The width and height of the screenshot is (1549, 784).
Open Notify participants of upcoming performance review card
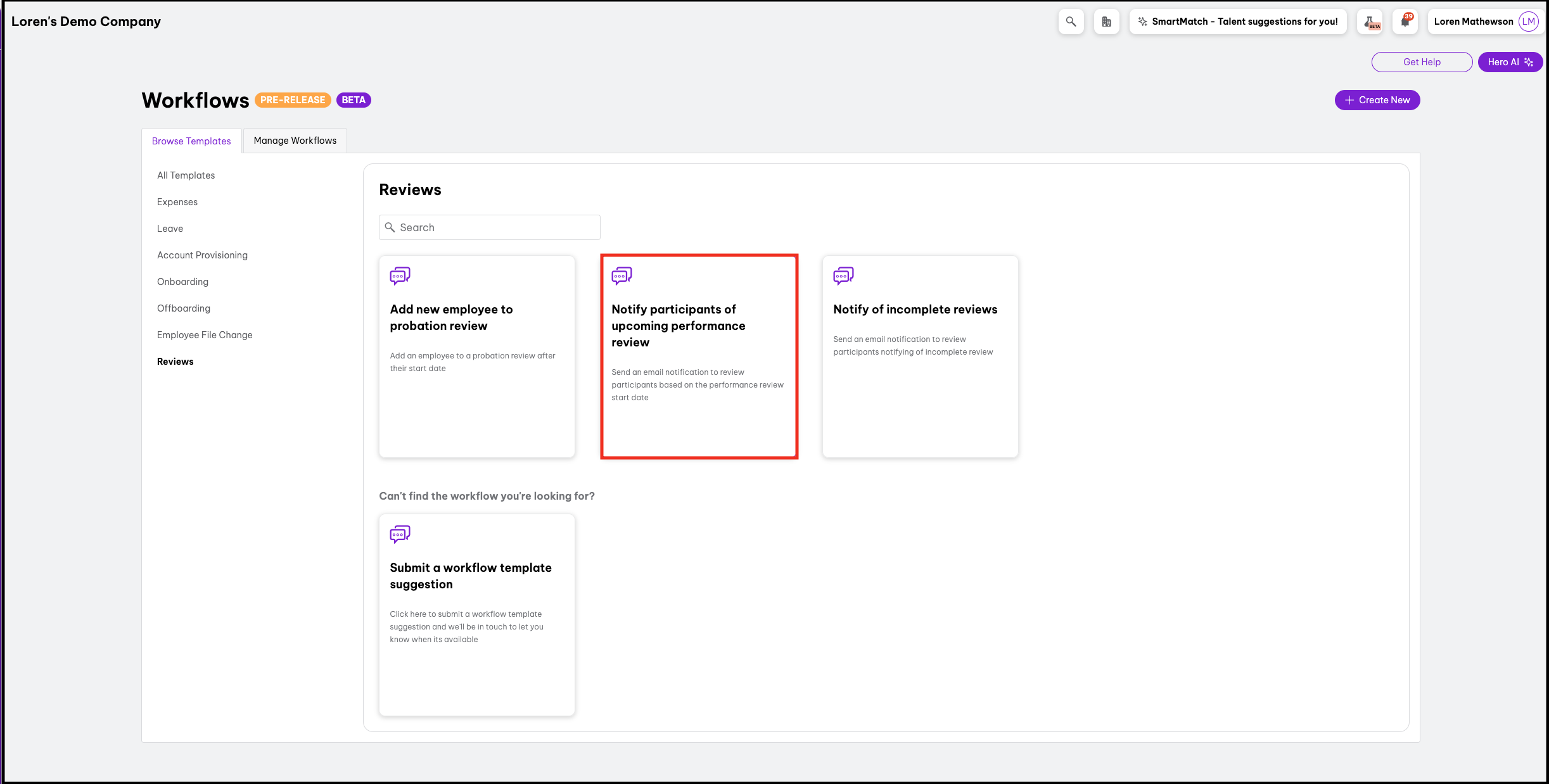coord(699,357)
